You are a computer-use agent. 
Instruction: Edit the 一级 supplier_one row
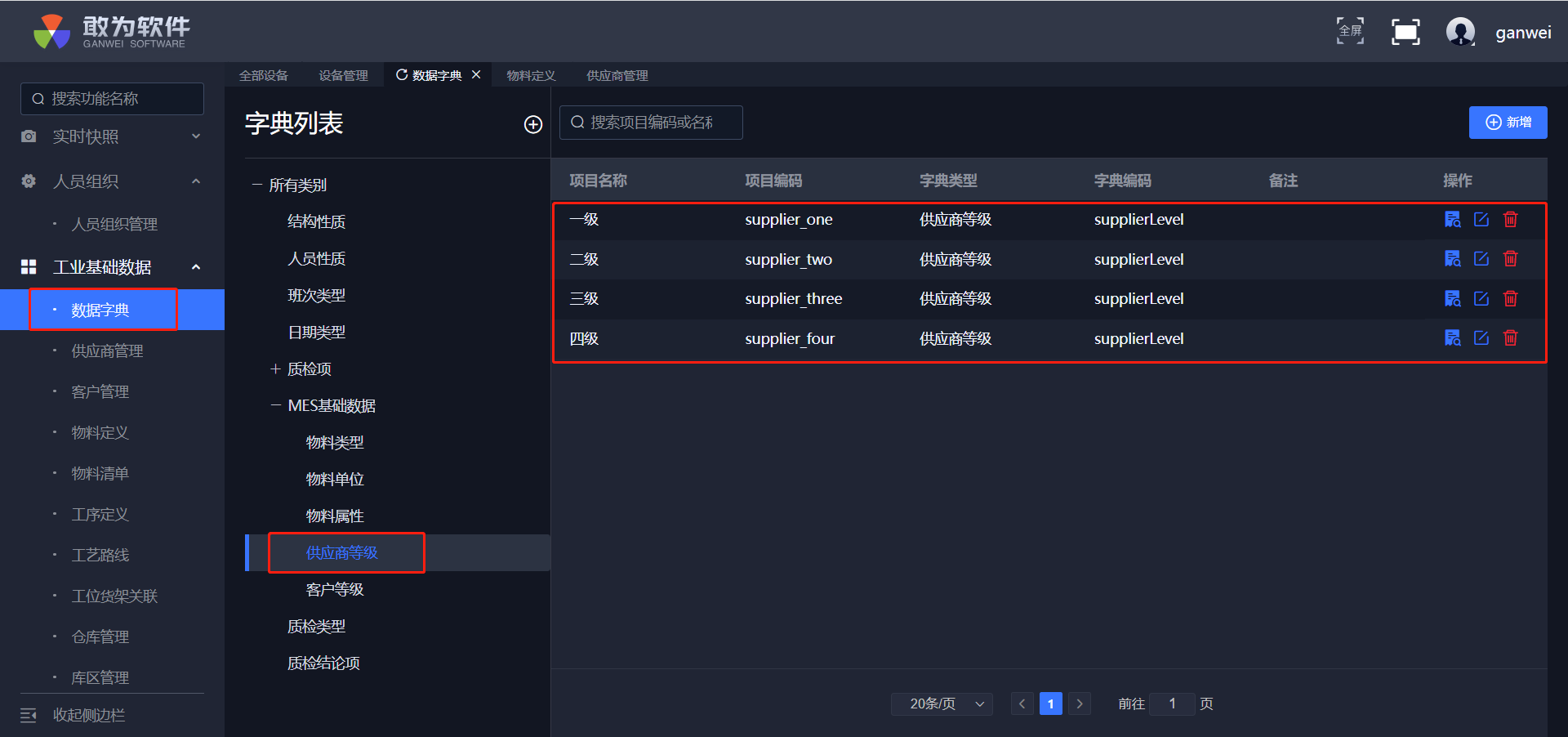1481,219
